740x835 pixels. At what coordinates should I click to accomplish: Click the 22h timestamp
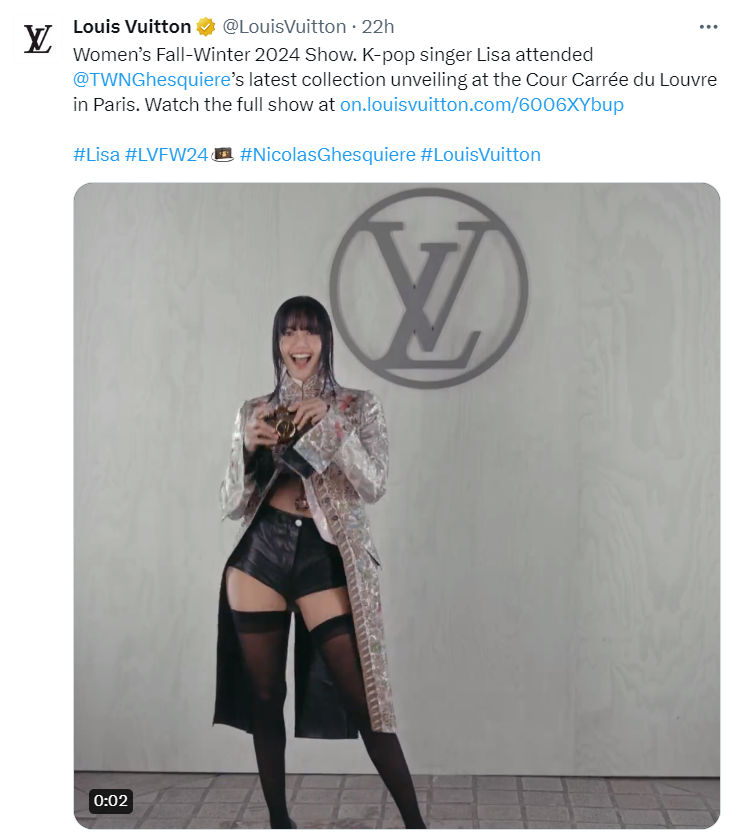(377, 27)
